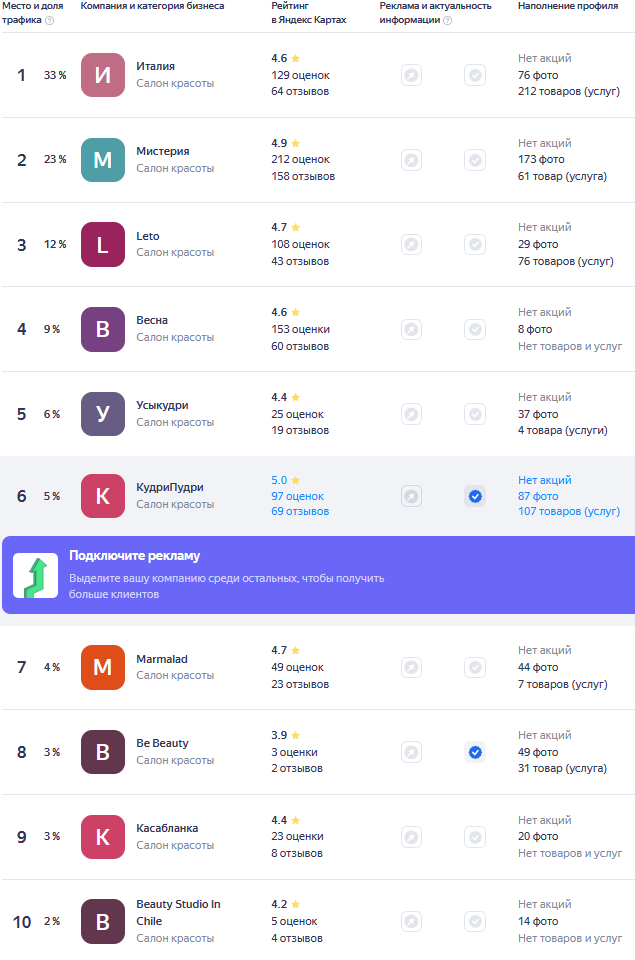Open the '97 оценок' link for КудриПудри
The width and height of the screenshot is (635, 960).
(298, 496)
